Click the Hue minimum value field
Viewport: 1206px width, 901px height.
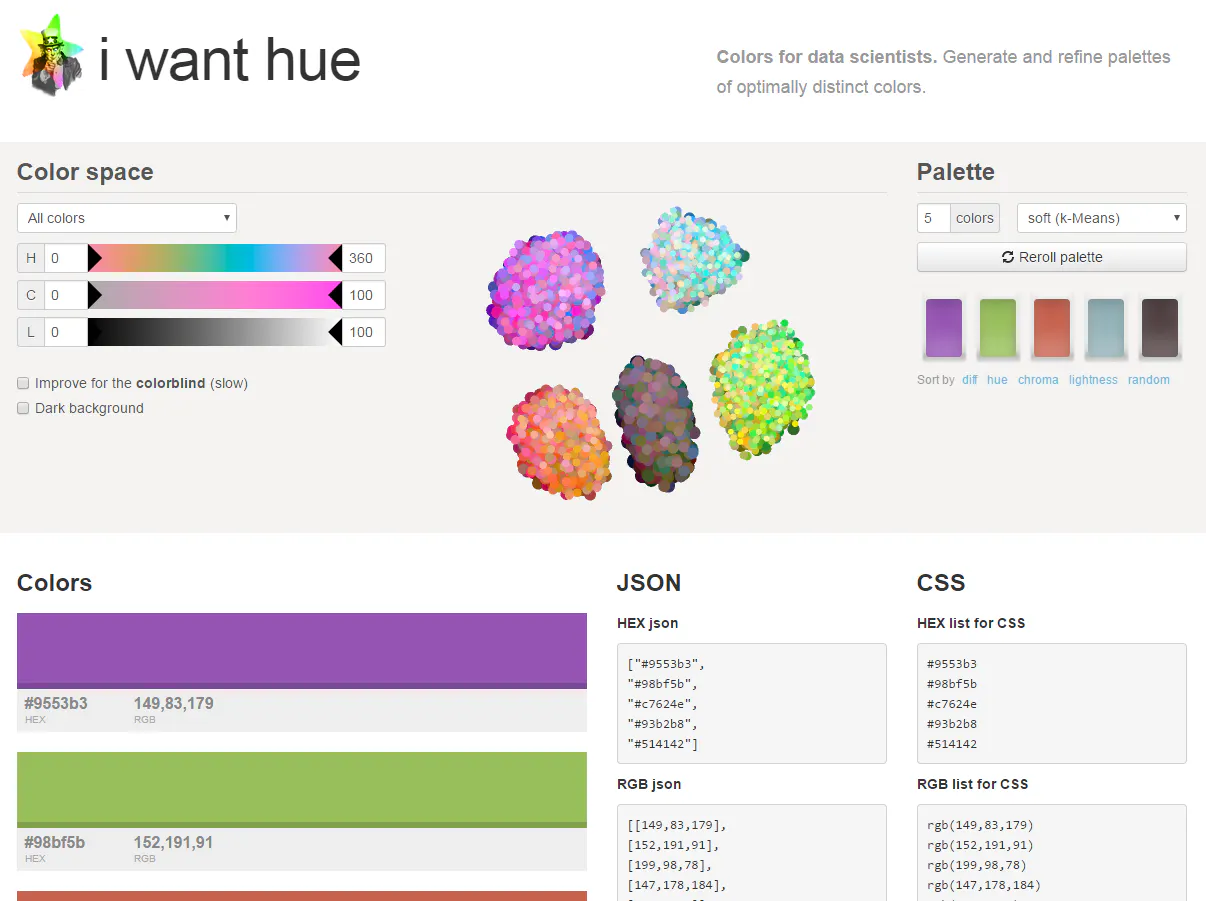click(66, 258)
